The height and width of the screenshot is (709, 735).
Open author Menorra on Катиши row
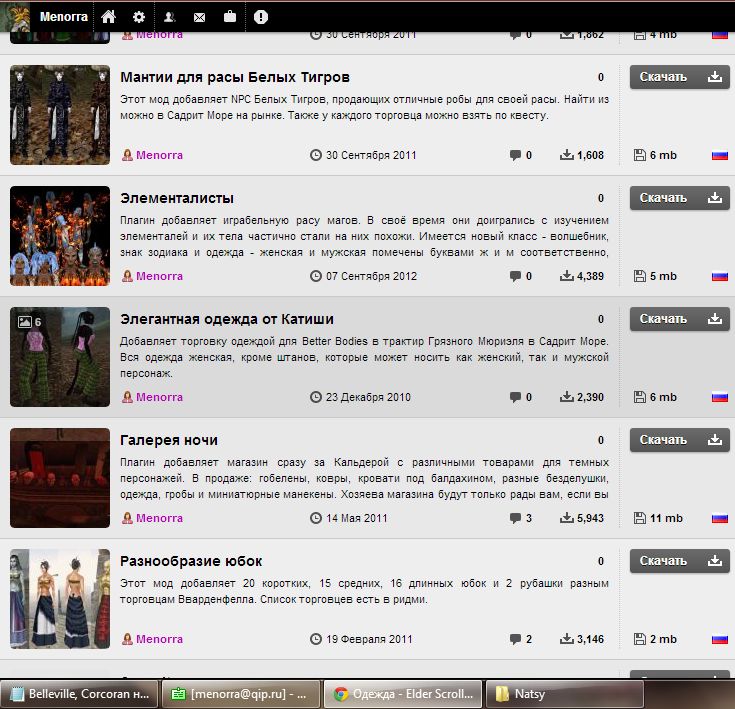pos(159,397)
